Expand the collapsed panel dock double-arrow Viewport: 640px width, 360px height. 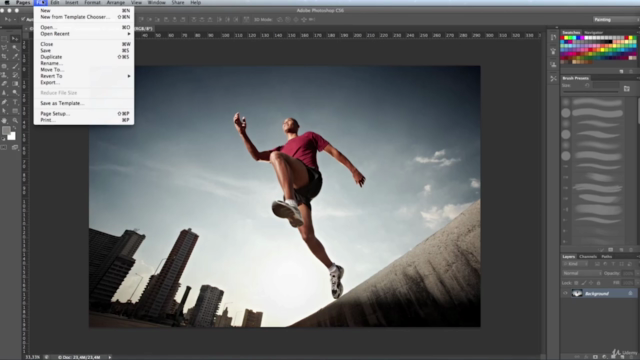point(556,27)
